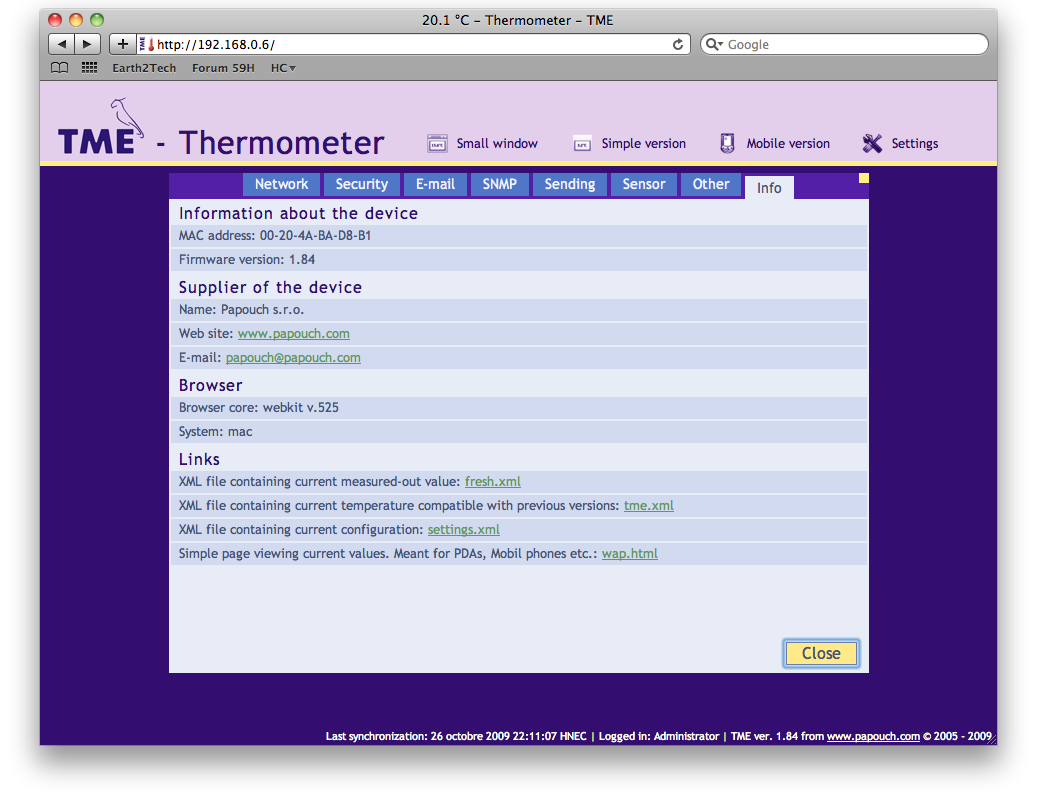Viewport: 1037px width, 800px height.
Task: Click the Small window text link
Action: 497,143
